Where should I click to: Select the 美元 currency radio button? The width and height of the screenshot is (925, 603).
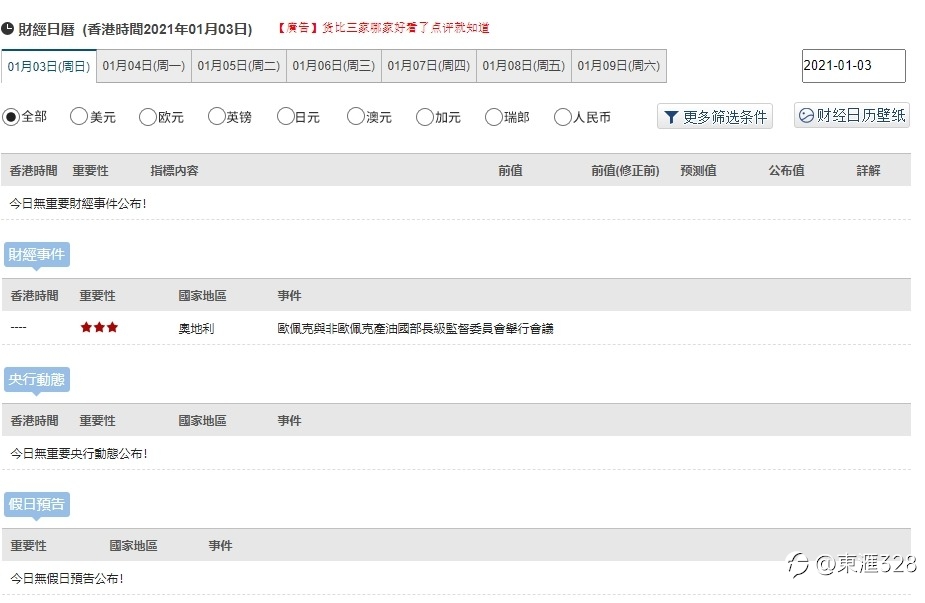[78, 116]
